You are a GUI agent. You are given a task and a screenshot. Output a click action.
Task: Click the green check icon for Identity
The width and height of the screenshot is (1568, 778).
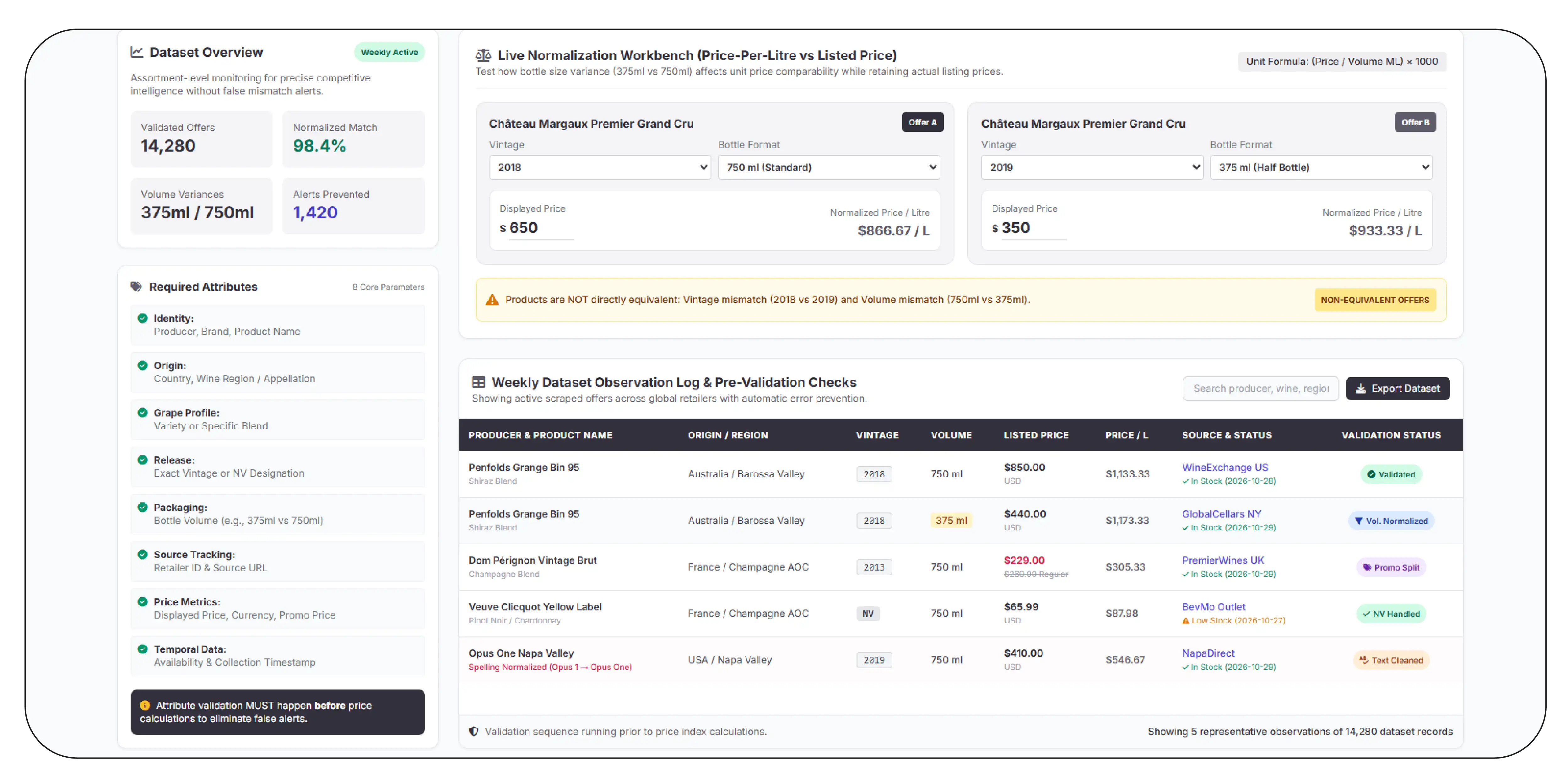click(143, 318)
